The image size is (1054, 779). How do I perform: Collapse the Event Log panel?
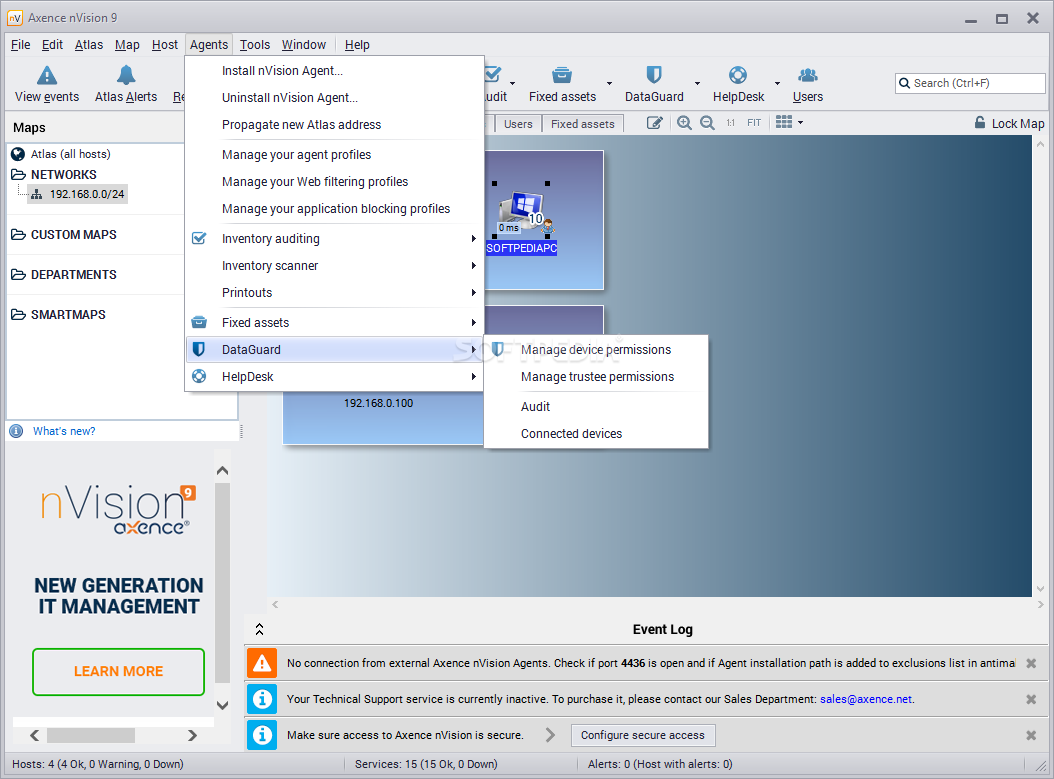click(x=259, y=629)
